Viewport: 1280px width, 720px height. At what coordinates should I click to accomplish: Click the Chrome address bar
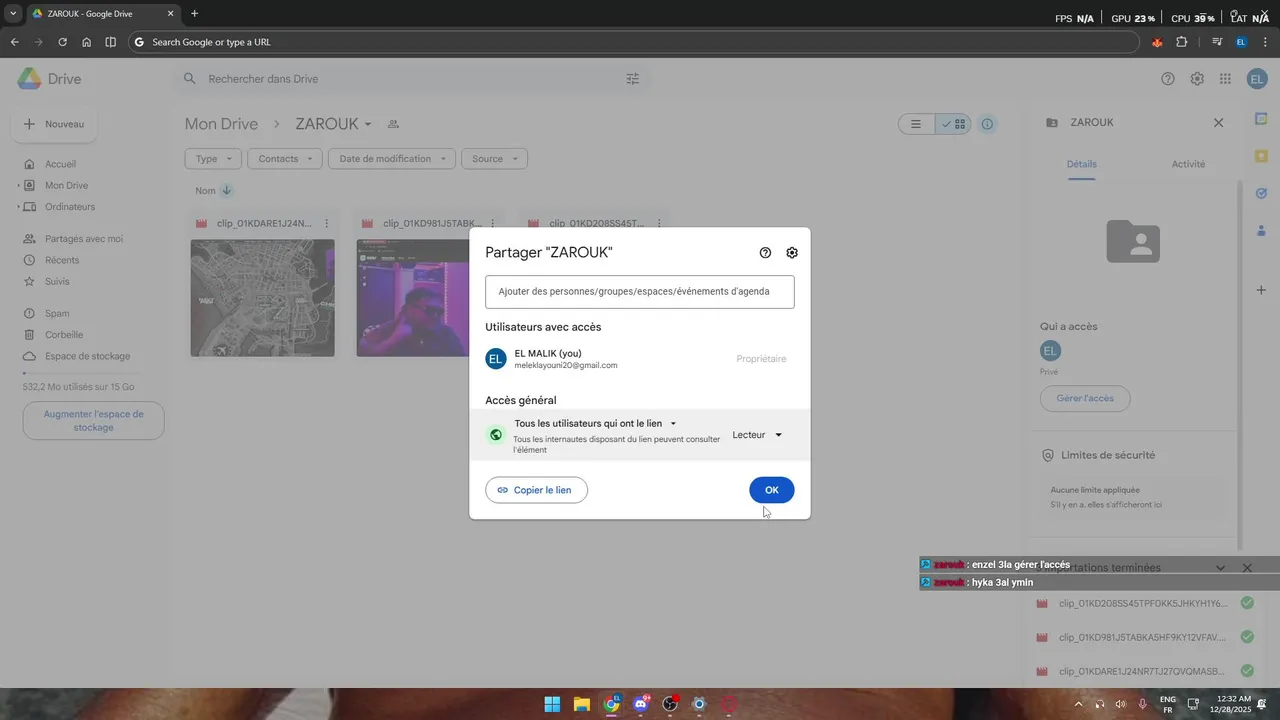point(634,42)
